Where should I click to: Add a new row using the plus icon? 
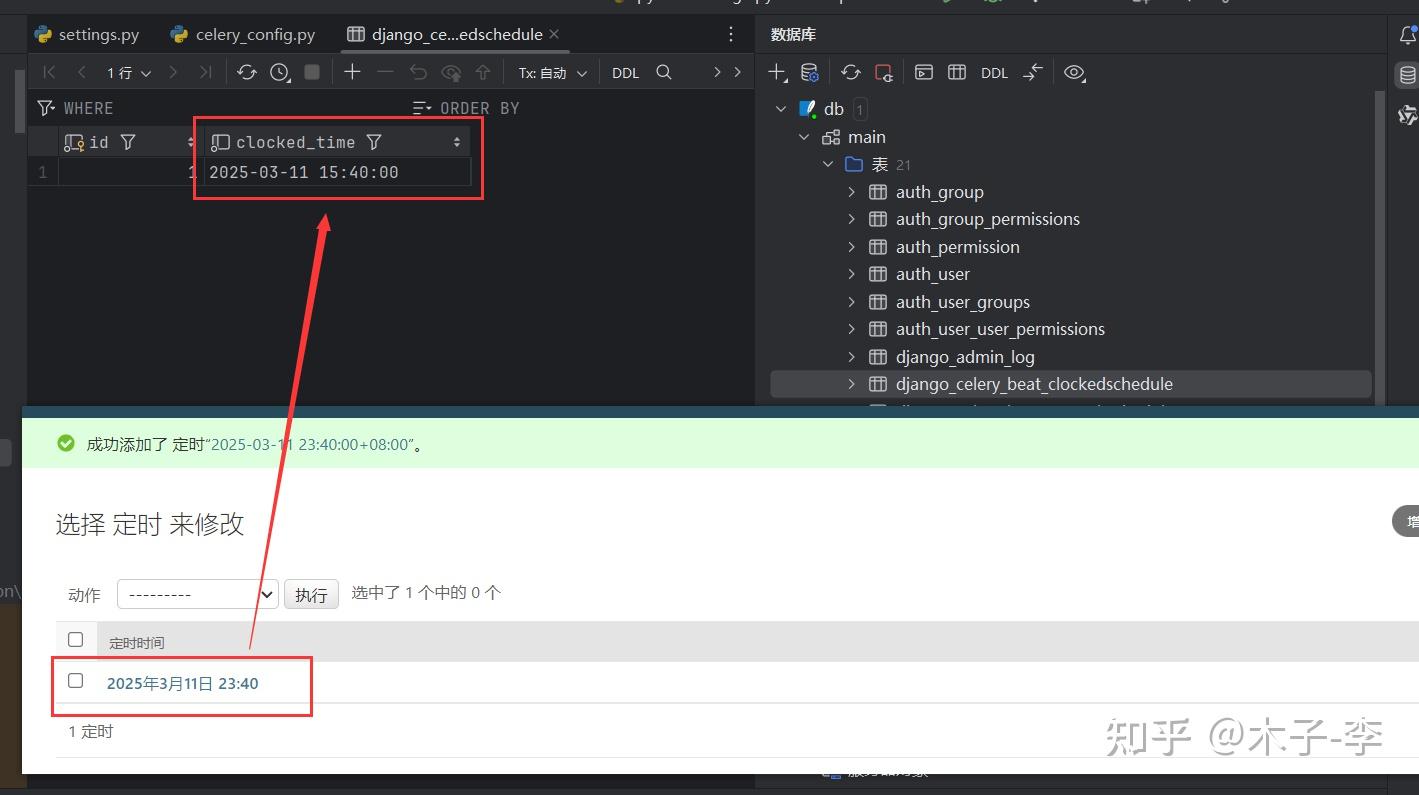pos(351,72)
